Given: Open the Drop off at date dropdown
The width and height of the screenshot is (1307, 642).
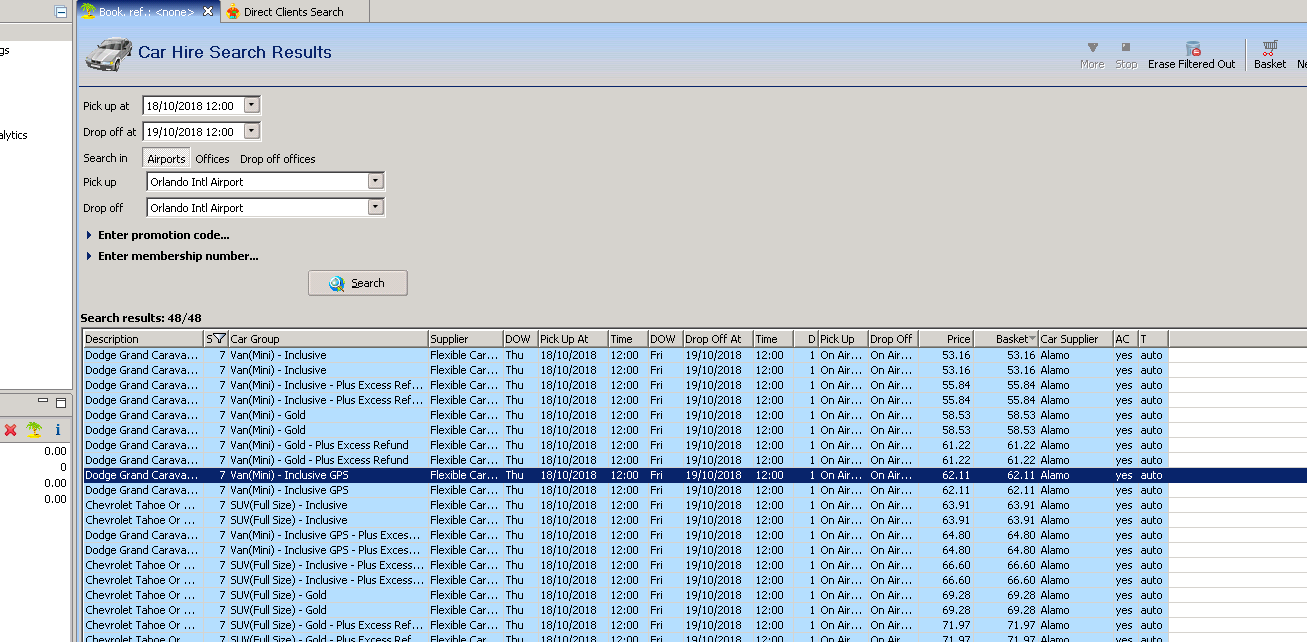Looking at the screenshot, I should tap(251, 131).
